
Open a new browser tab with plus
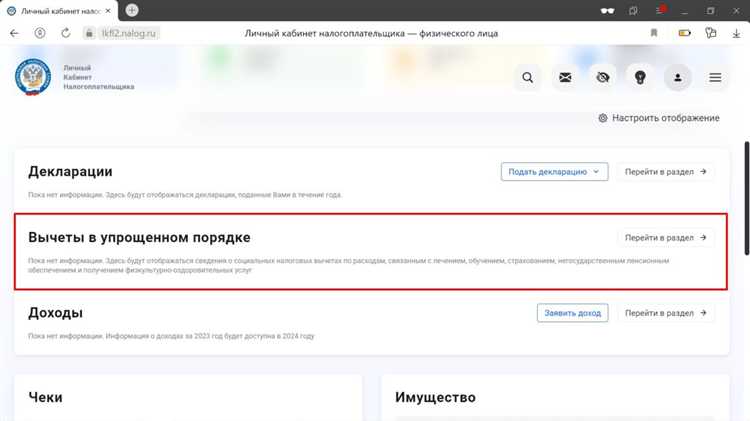[132, 10]
